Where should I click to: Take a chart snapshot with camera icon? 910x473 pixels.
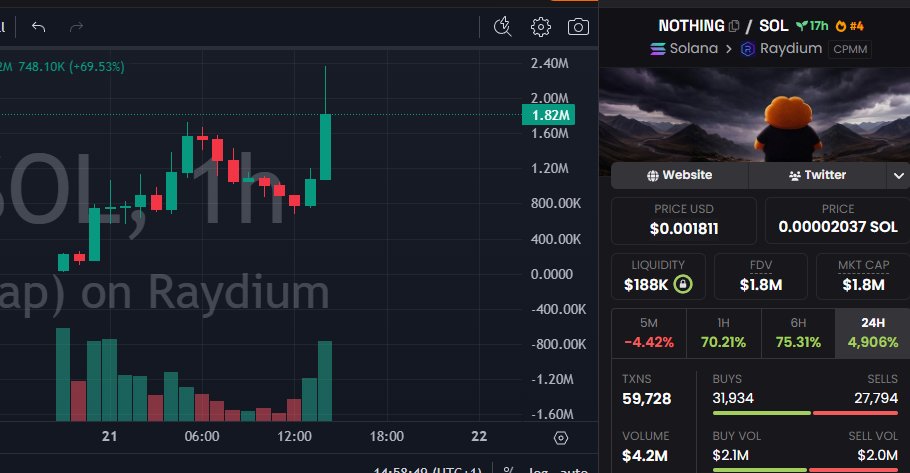(x=578, y=27)
